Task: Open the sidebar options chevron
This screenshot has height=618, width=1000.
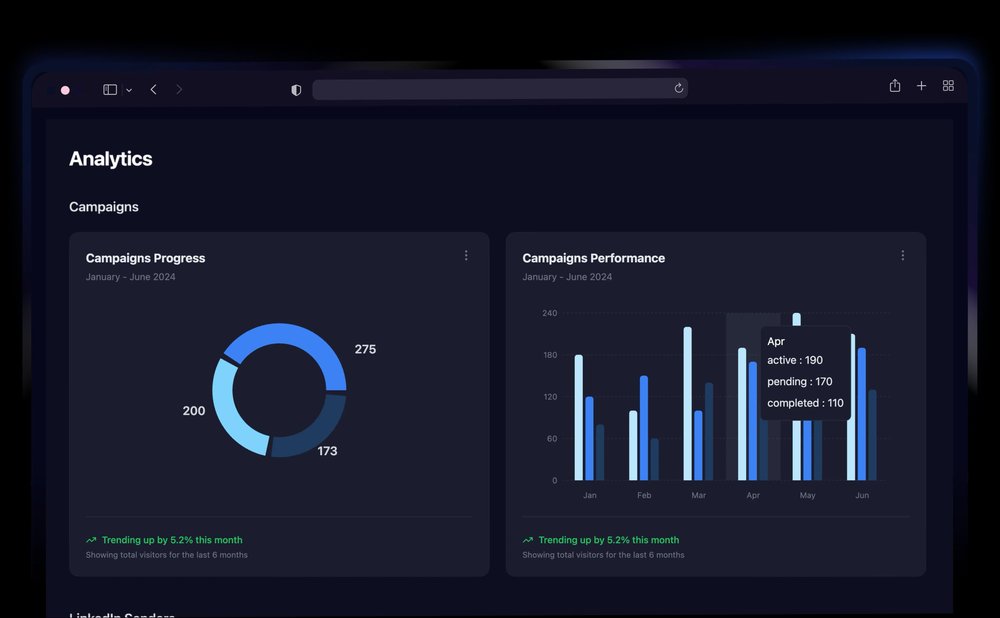Action: click(129, 90)
